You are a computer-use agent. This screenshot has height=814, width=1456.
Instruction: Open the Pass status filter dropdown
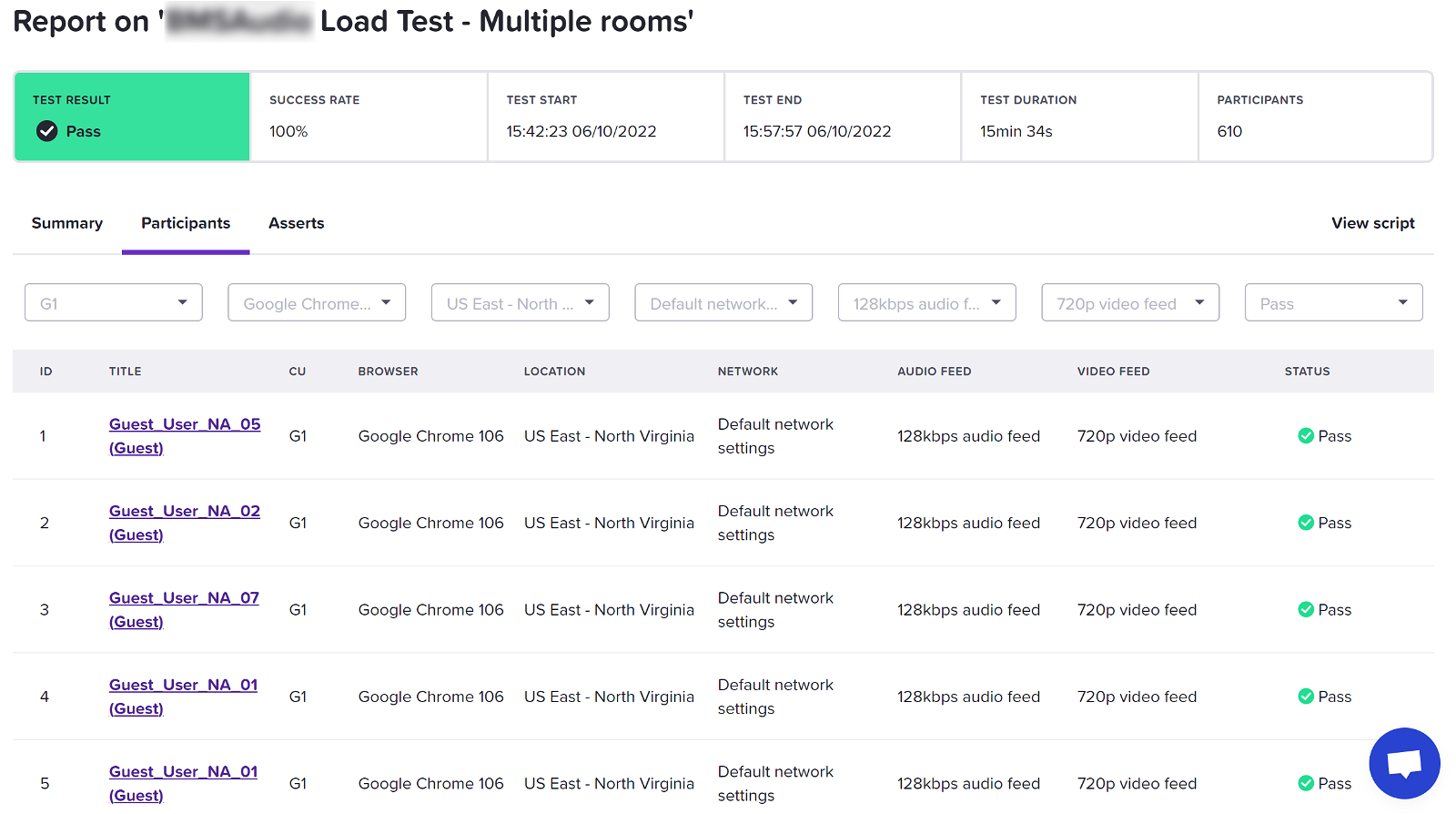[x=1333, y=303]
